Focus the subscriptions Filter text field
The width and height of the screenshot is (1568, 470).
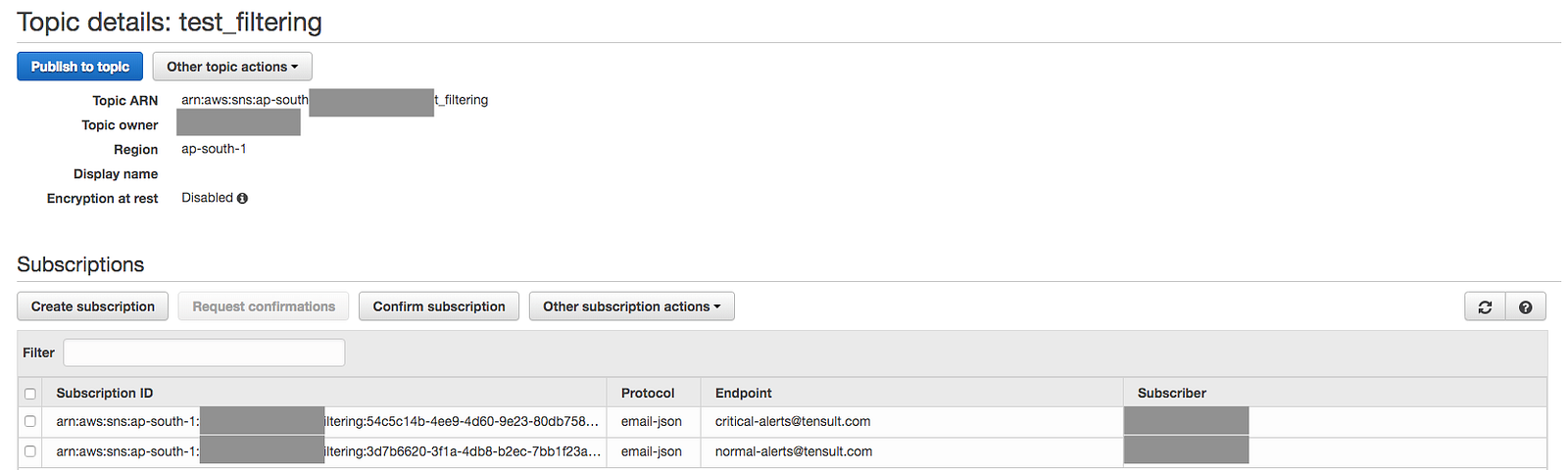[204, 352]
